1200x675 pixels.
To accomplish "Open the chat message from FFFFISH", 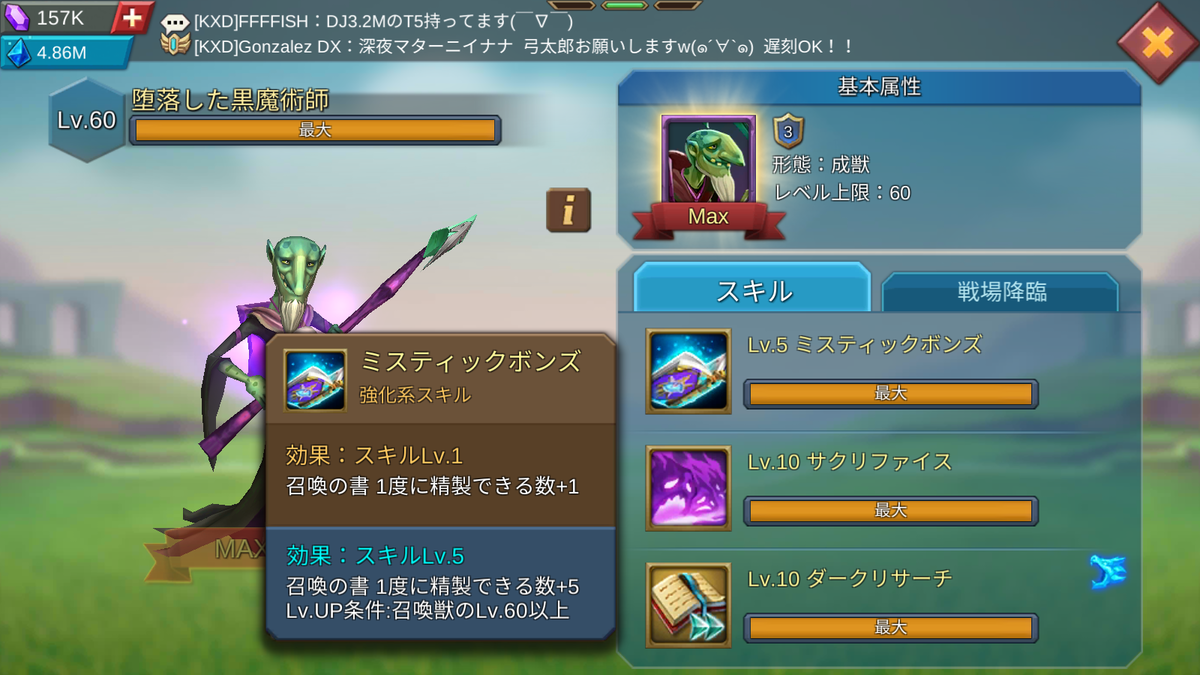I will coord(385,22).
